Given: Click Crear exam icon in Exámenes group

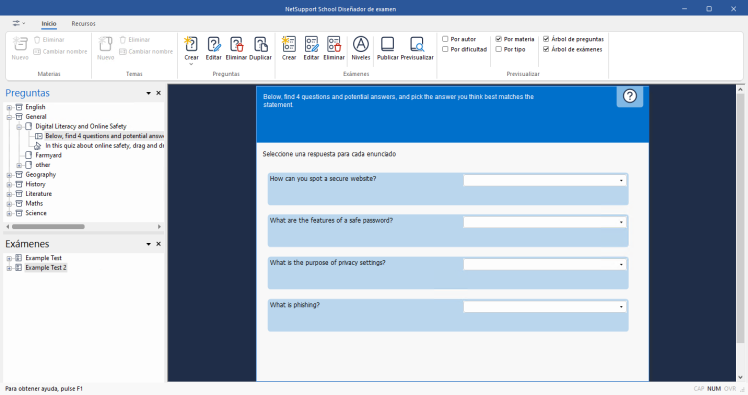Looking at the screenshot, I should click(x=289, y=49).
